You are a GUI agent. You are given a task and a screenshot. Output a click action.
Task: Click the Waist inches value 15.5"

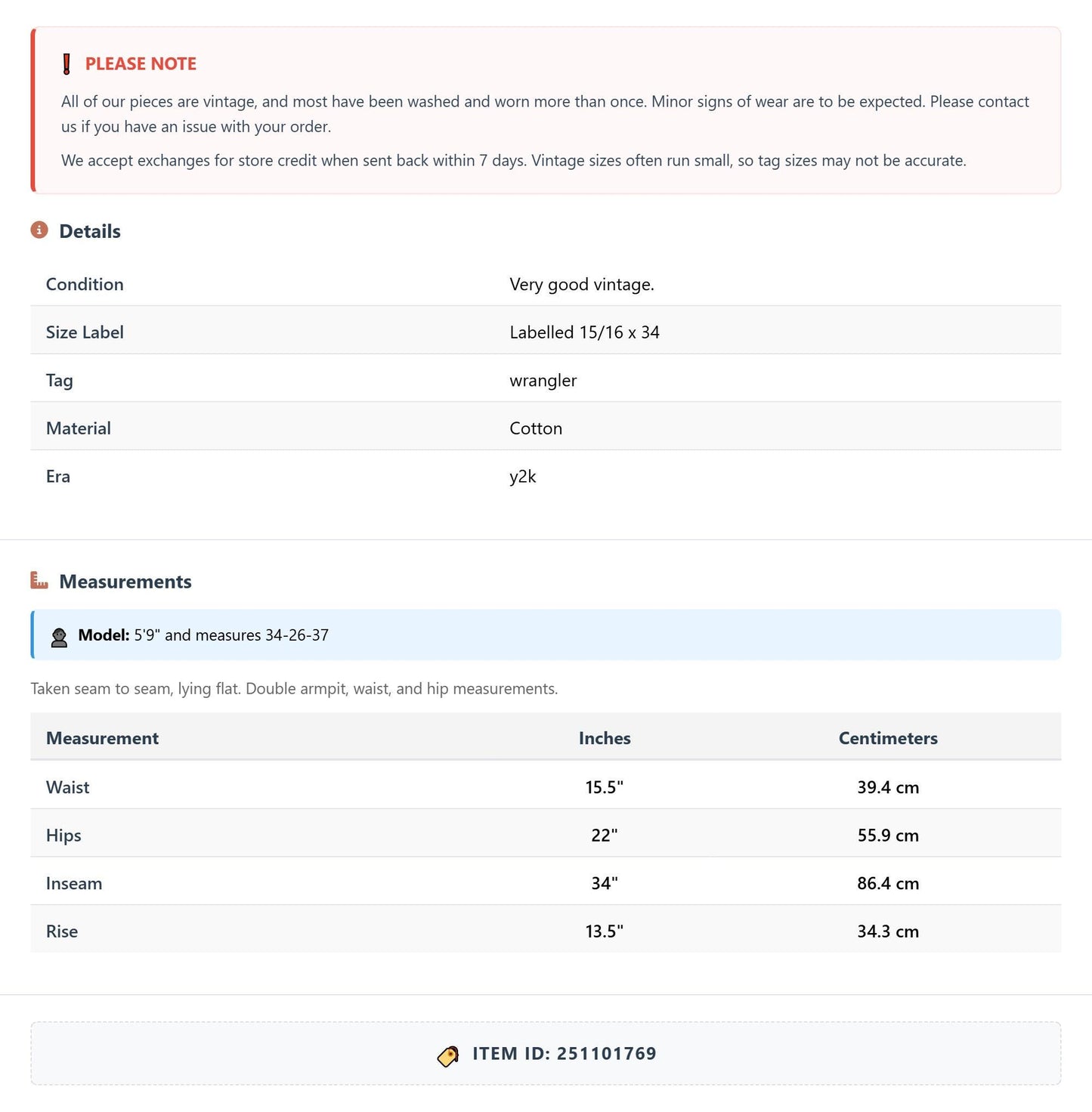click(x=605, y=787)
